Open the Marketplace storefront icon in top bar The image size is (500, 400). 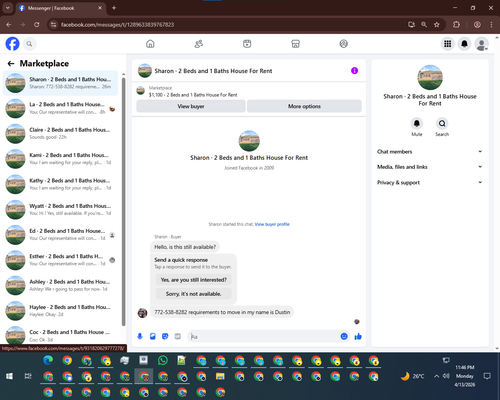(x=295, y=44)
